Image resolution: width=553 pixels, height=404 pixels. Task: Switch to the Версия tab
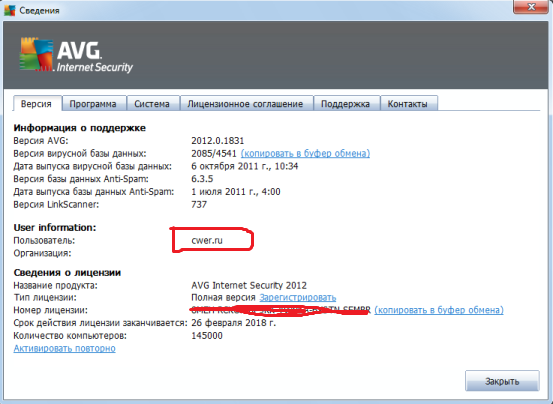37,103
